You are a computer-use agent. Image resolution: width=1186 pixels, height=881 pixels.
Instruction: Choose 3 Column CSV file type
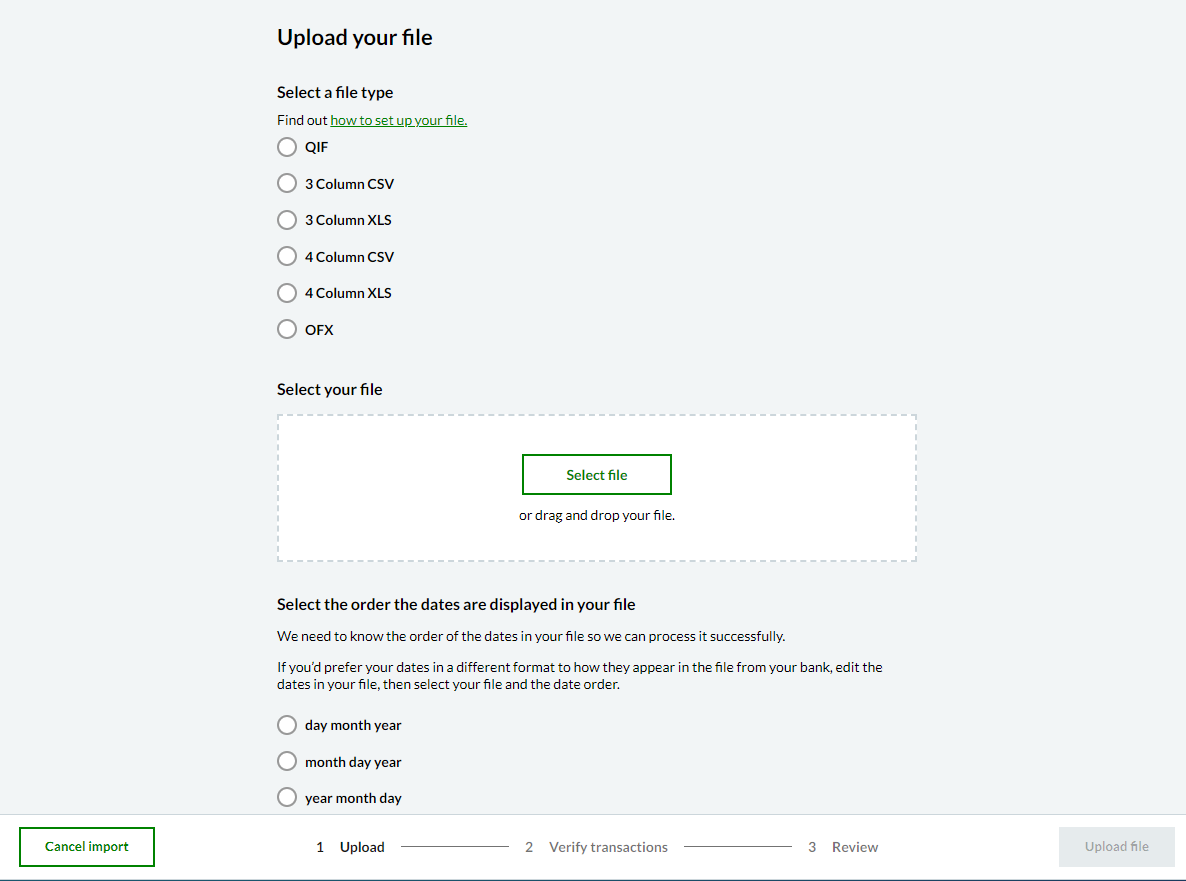(x=287, y=184)
